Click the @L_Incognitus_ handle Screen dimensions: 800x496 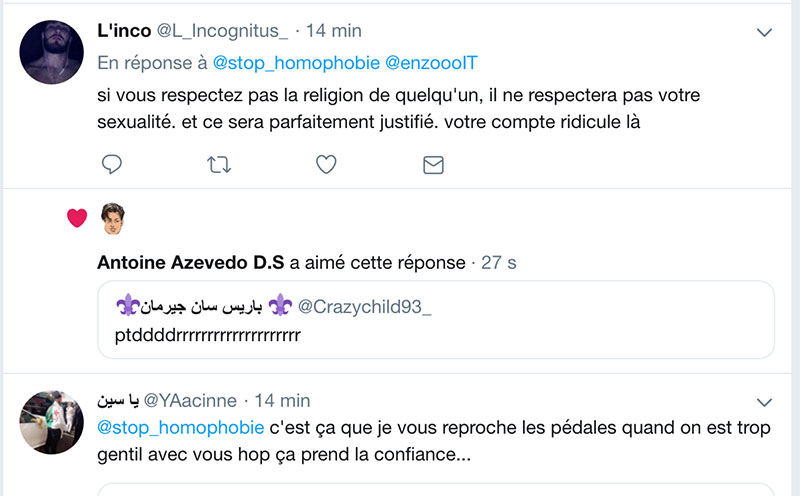(x=223, y=33)
